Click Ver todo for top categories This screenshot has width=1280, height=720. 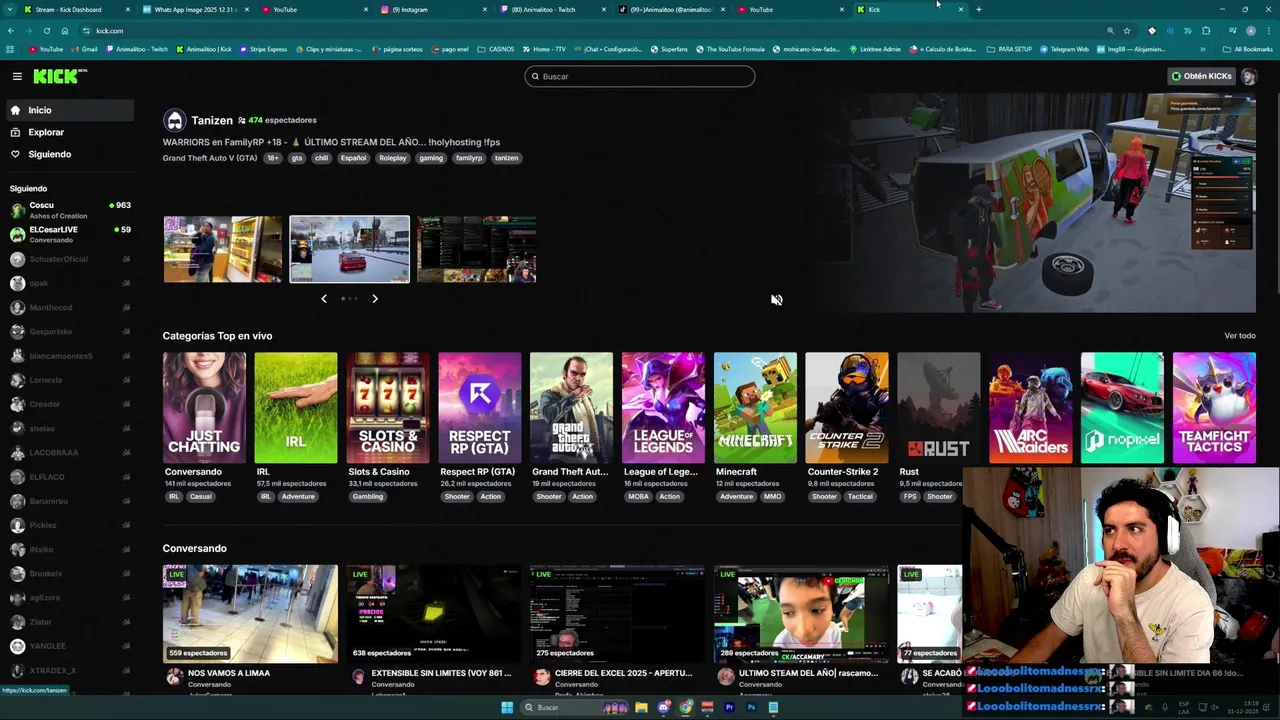point(1239,336)
